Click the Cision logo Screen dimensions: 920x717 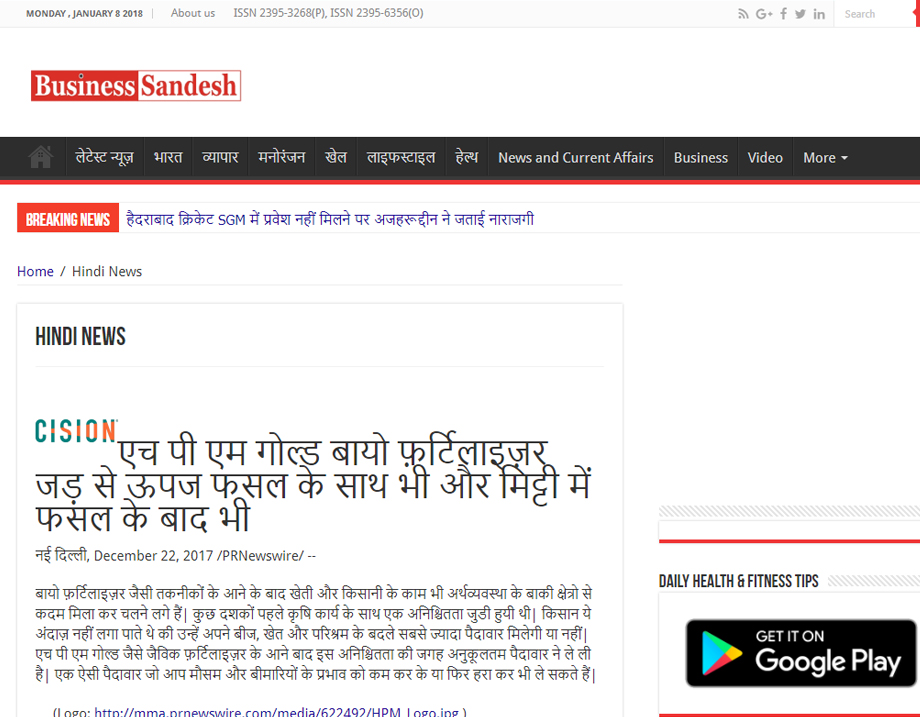click(76, 431)
